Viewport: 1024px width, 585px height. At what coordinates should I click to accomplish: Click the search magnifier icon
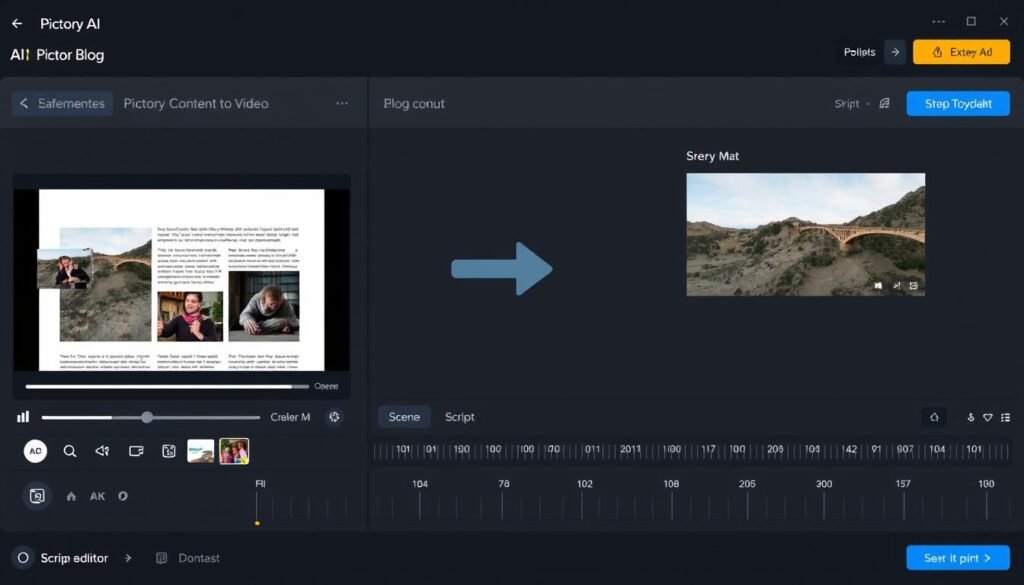[x=70, y=451]
